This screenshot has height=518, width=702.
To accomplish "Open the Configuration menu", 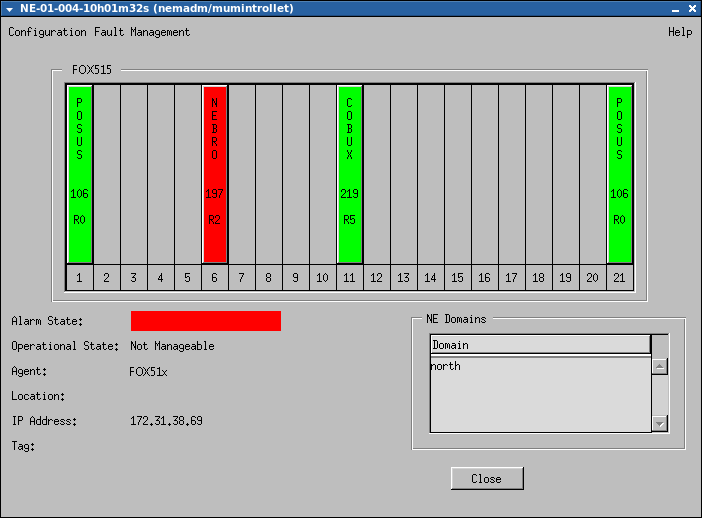I will pos(47,32).
